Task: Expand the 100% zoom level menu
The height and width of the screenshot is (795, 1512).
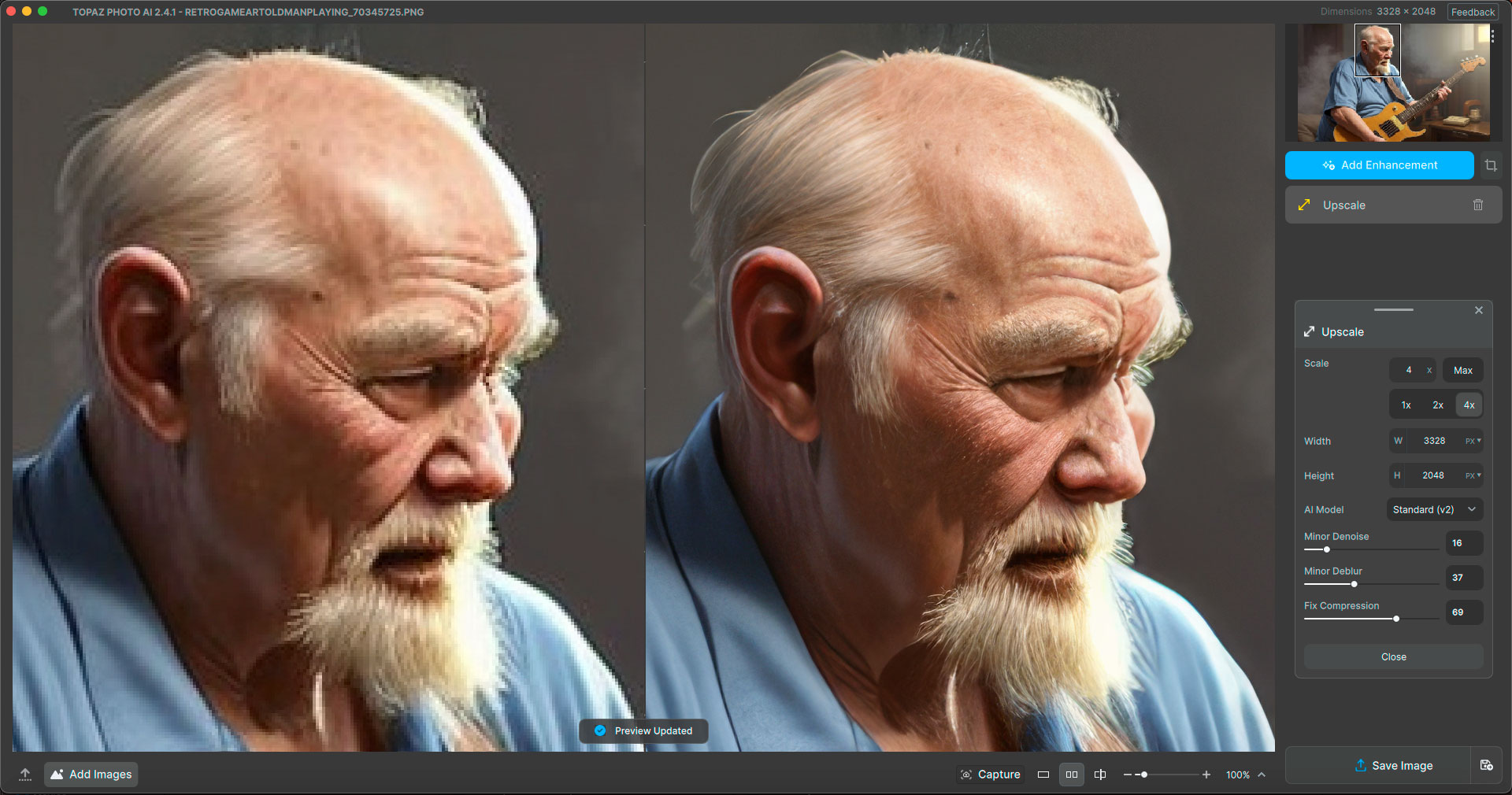Action: (1262, 775)
